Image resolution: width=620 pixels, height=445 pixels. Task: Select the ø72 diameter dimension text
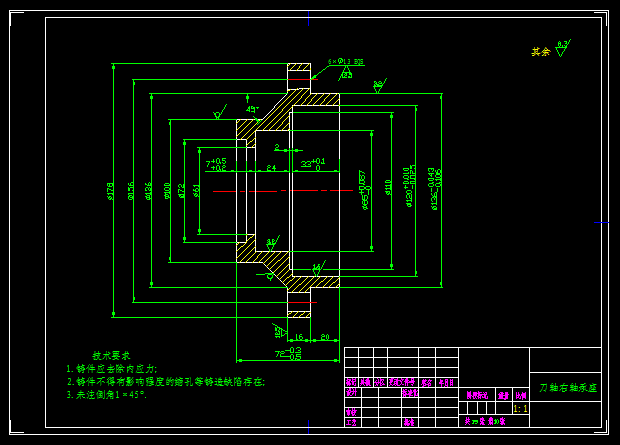click(181, 191)
